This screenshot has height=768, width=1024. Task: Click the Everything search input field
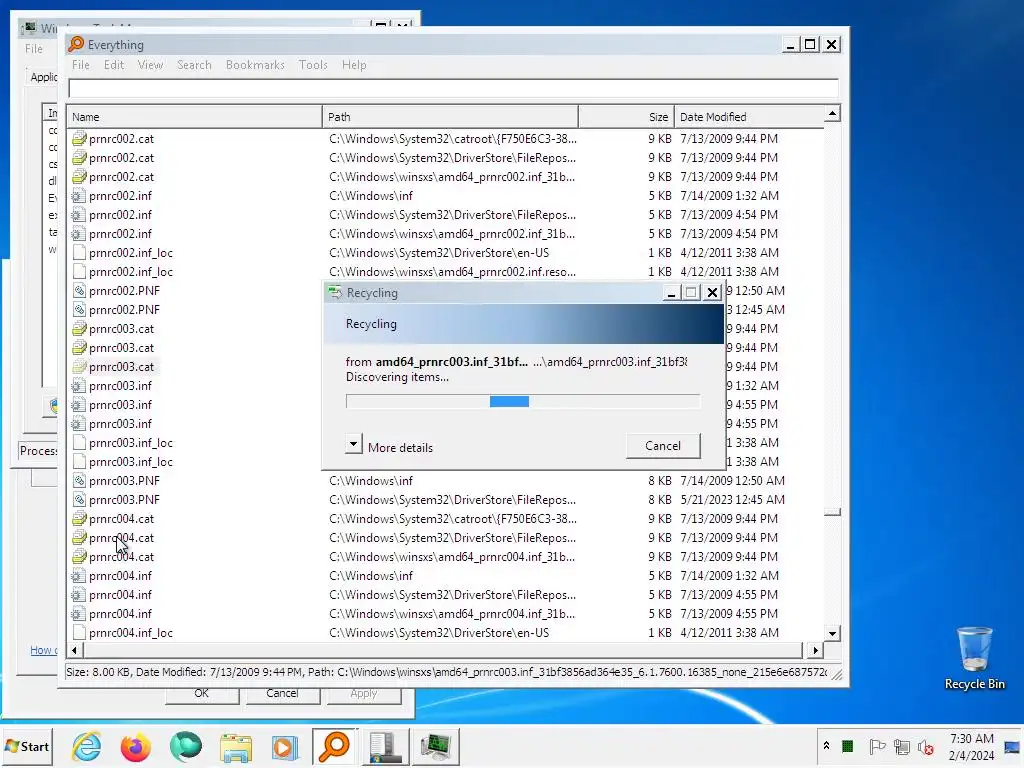coord(453,88)
